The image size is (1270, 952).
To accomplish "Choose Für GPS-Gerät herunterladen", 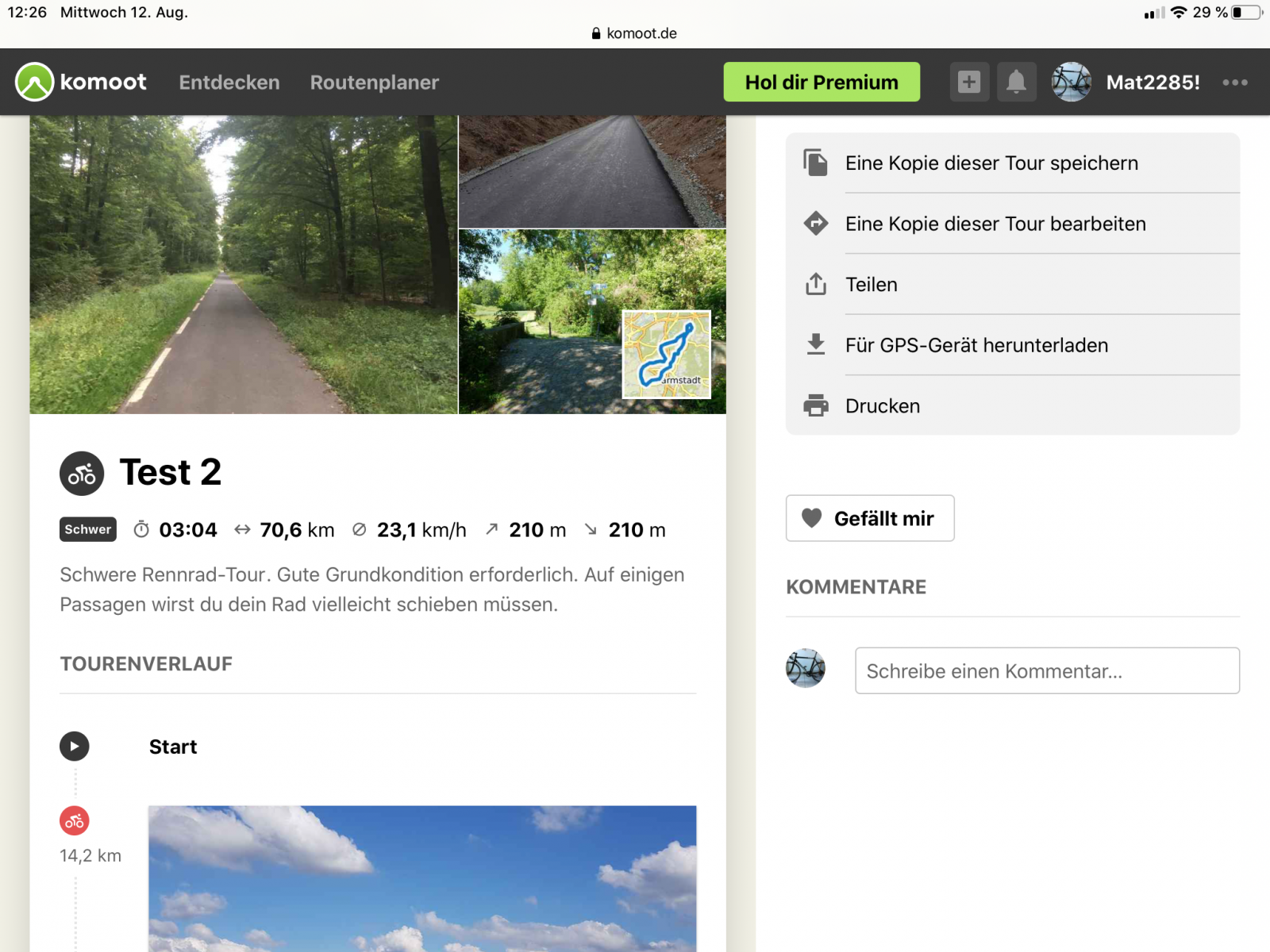I will pyautogui.click(x=976, y=345).
